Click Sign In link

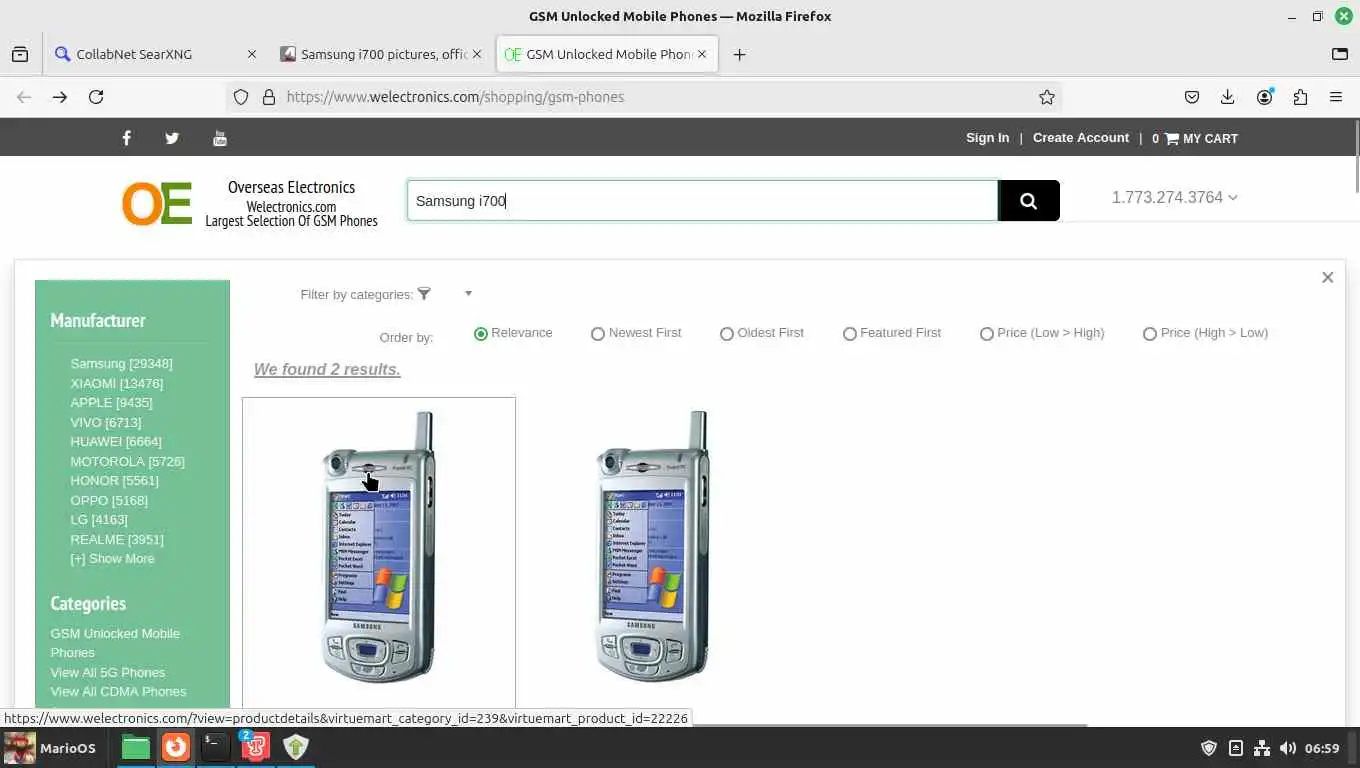987,138
